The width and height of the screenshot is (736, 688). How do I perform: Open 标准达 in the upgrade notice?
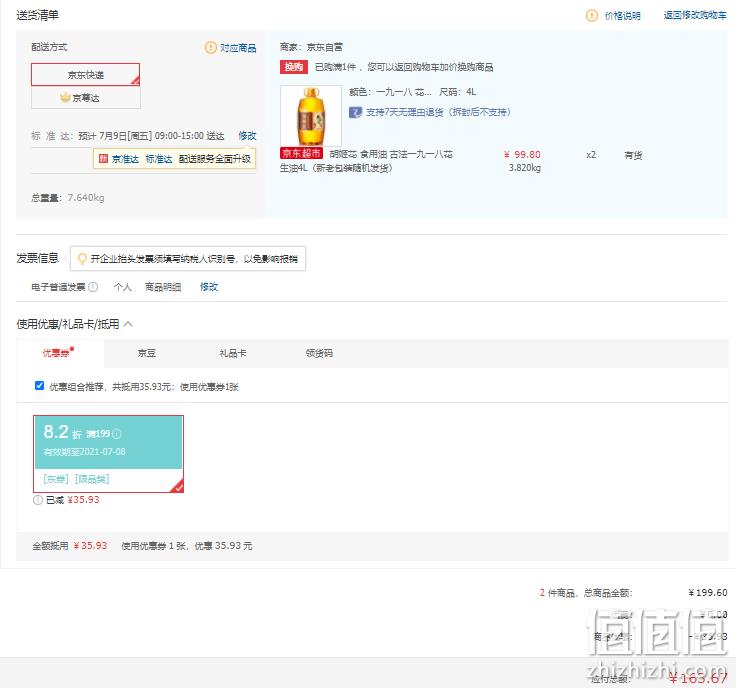coord(159,159)
